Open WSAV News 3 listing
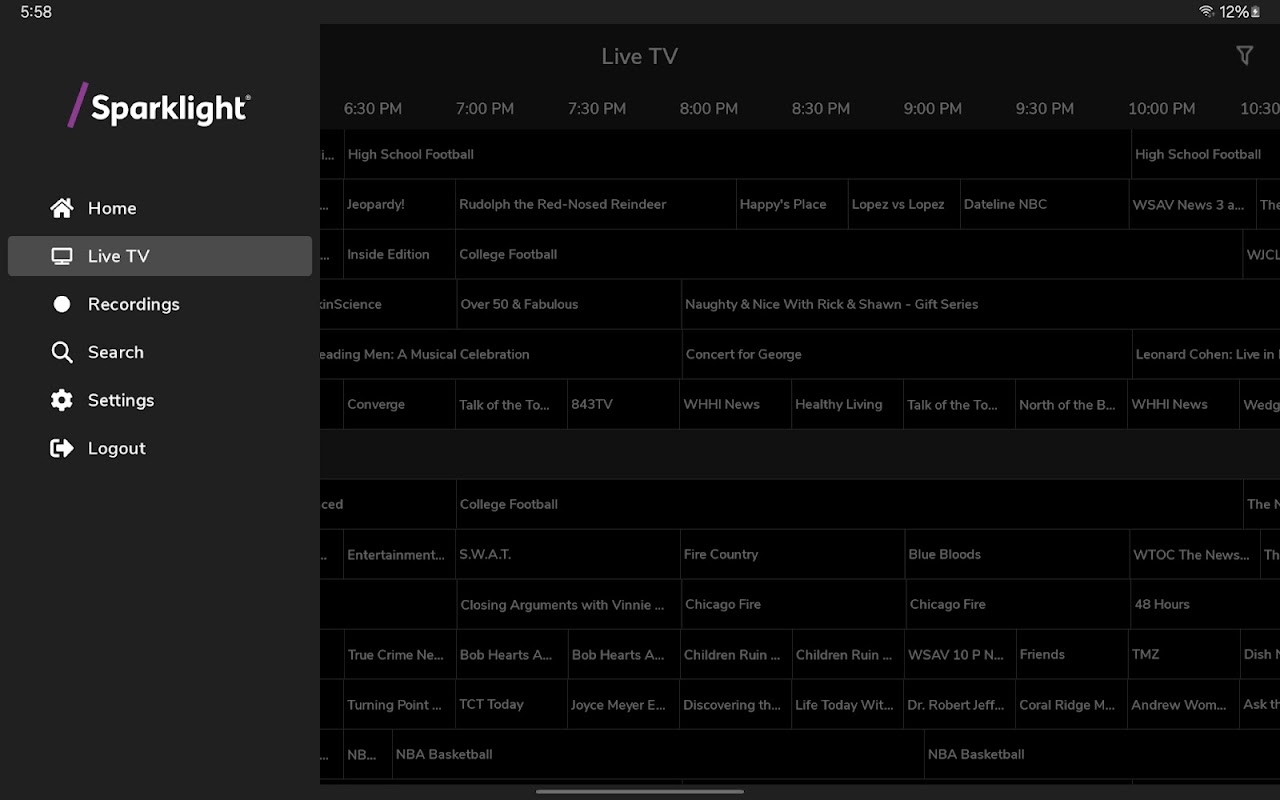The width and height of the screenshot is (1280, 800). pyautogui.click(x=1193, y=204)
